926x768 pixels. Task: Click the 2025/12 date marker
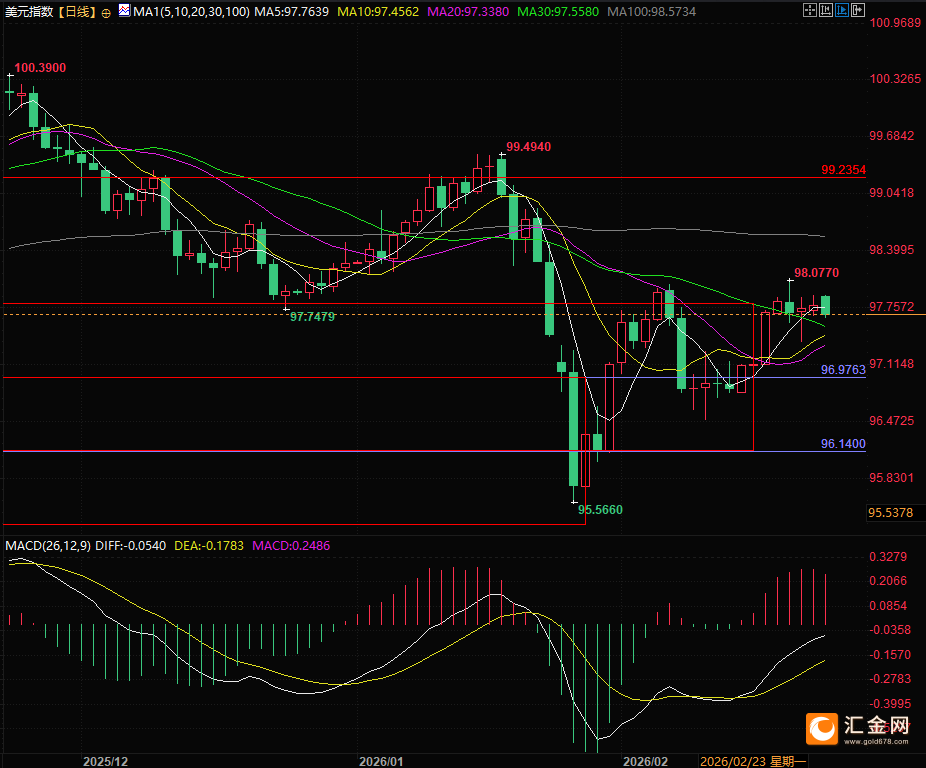[105, 762]
